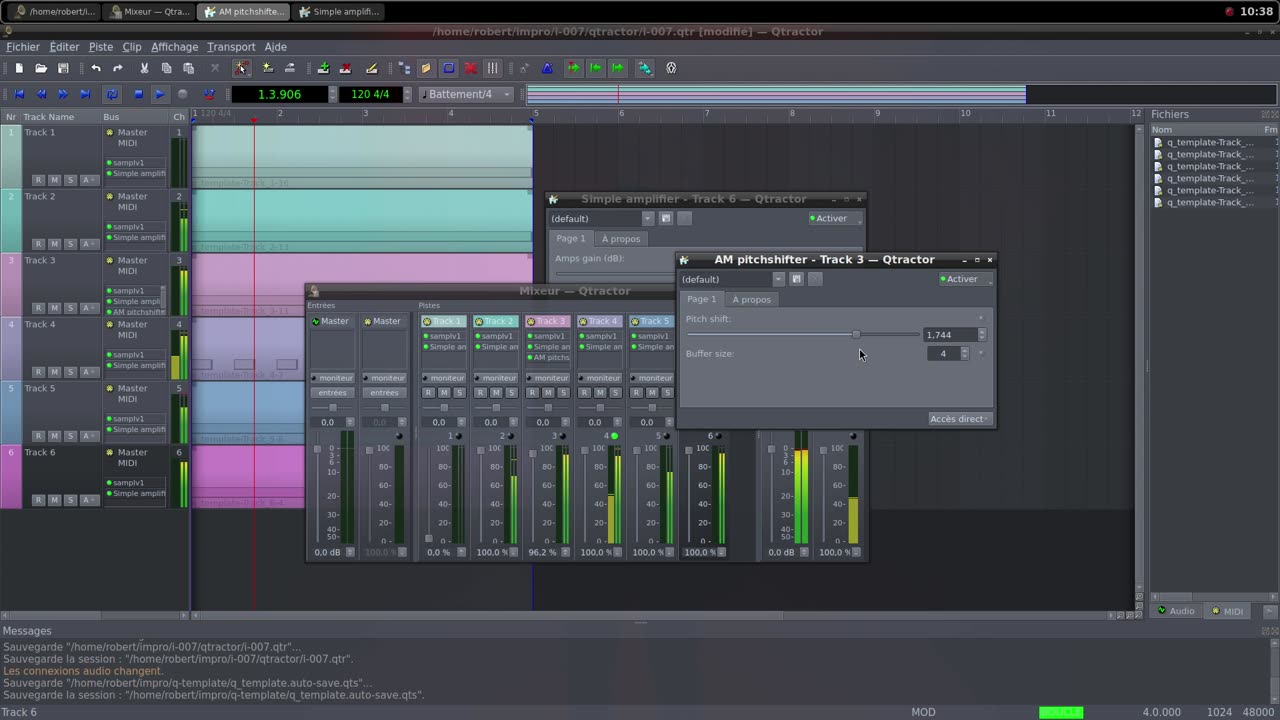This screenshot has width=1280, height=720.
Task: Open the Battement/4 snap dropdown
Action: coord(466,94)
